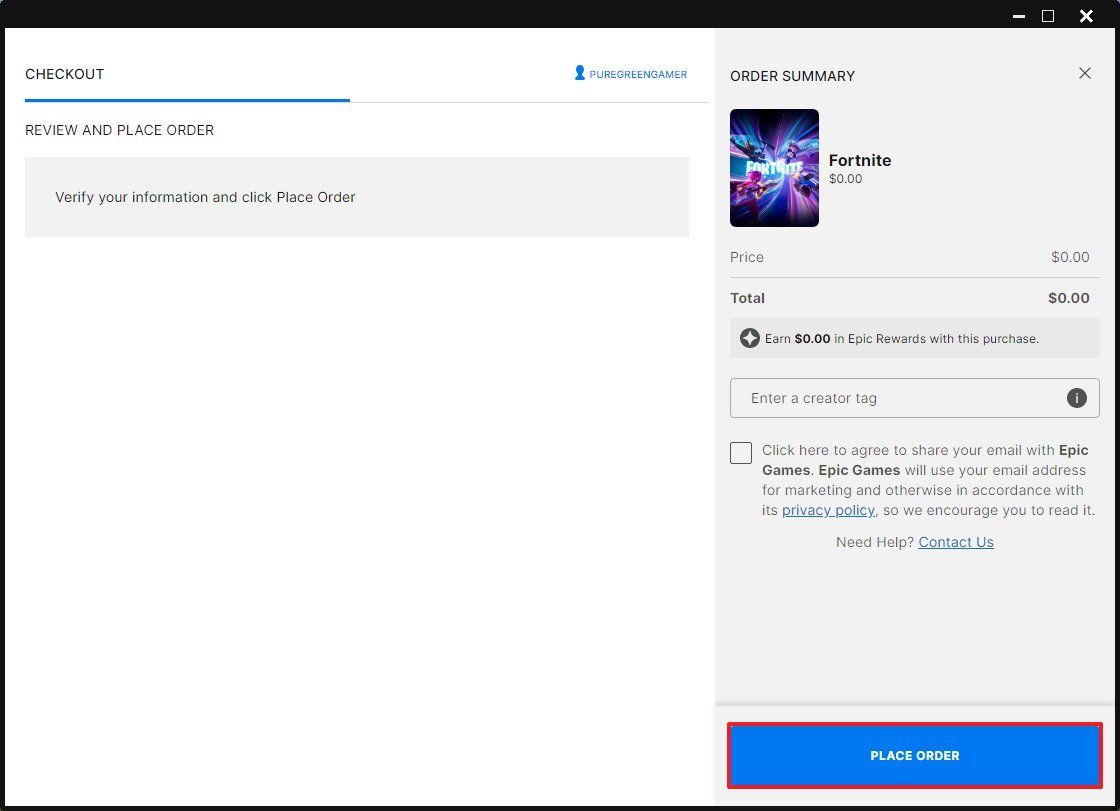The width and height of the screenshot is (1120, 811).
Task: Open the creator tag info icon
Action: click(x=1077, y=397)
